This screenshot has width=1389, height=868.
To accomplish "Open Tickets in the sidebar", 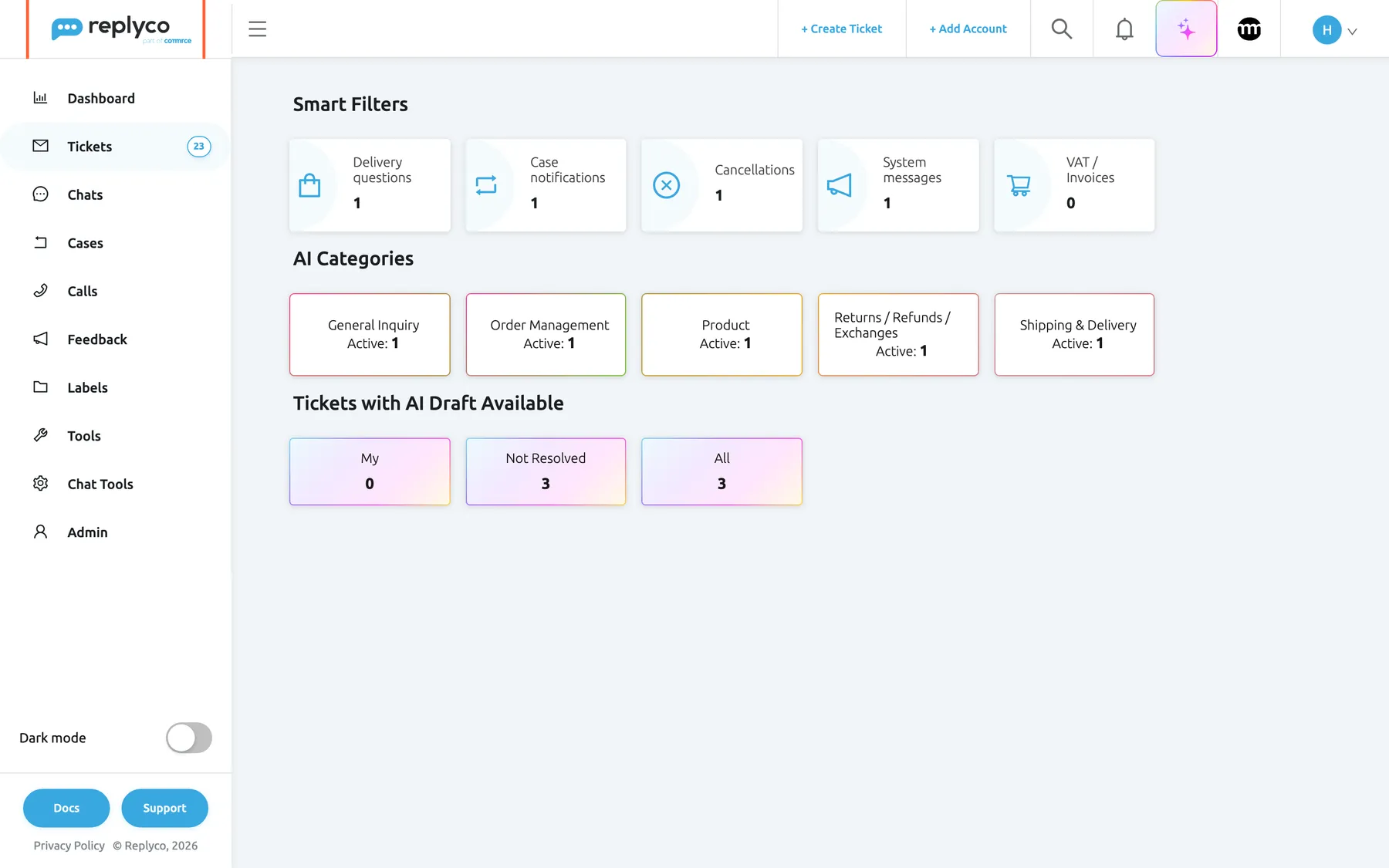I will point(116,147).
